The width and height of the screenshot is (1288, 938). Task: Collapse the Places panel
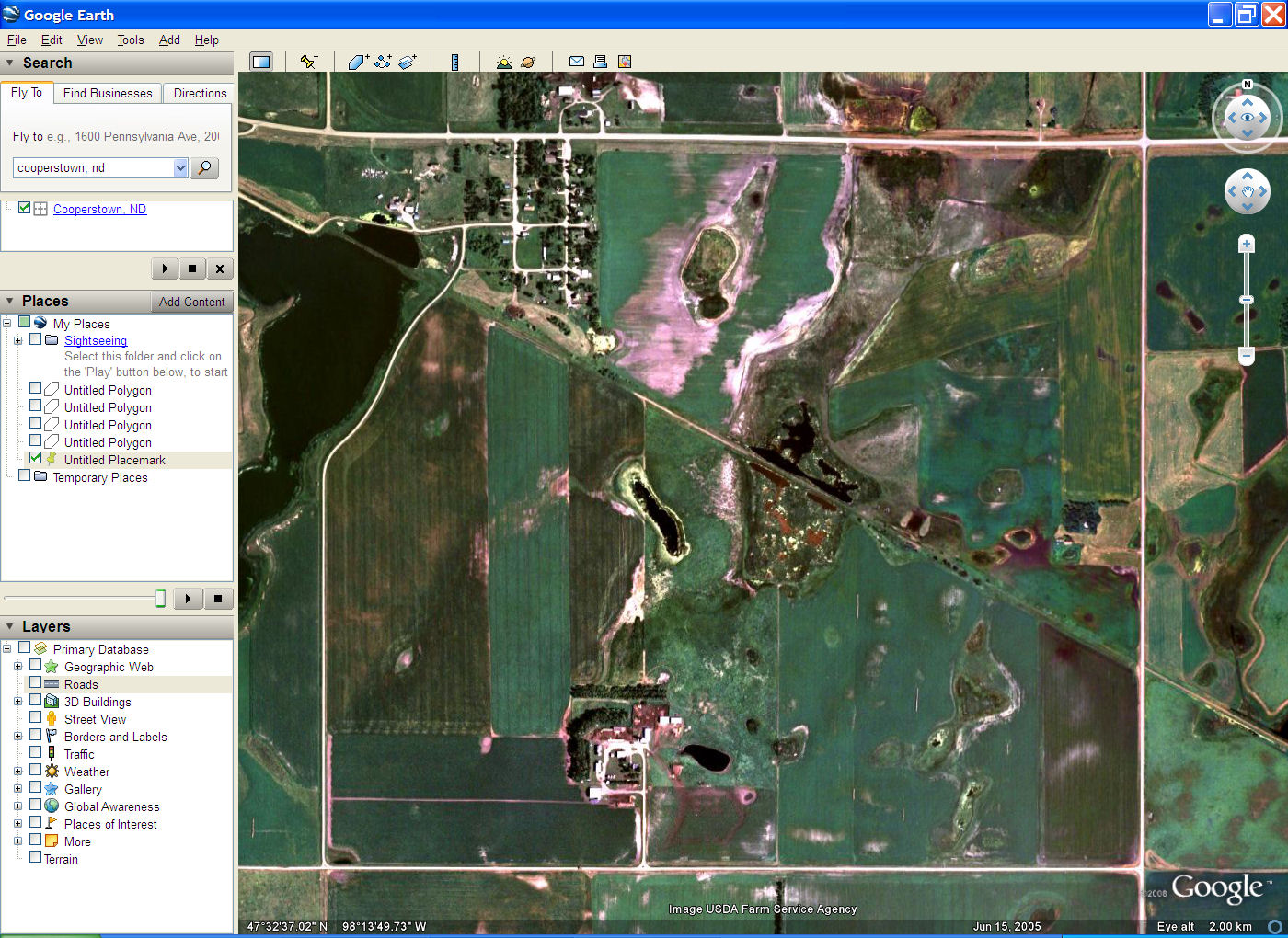click(10, 301)
